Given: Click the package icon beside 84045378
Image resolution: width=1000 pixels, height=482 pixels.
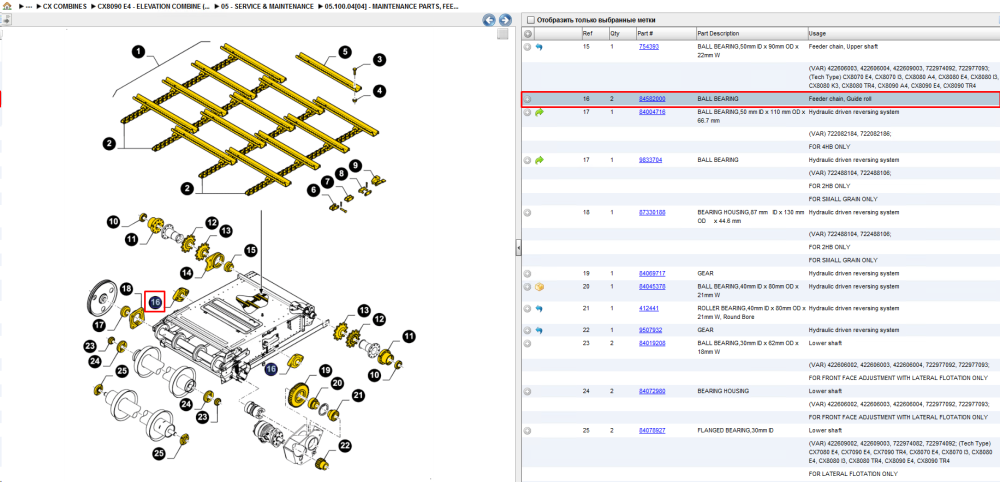Looking at the screenshot, I should [539, 287].
